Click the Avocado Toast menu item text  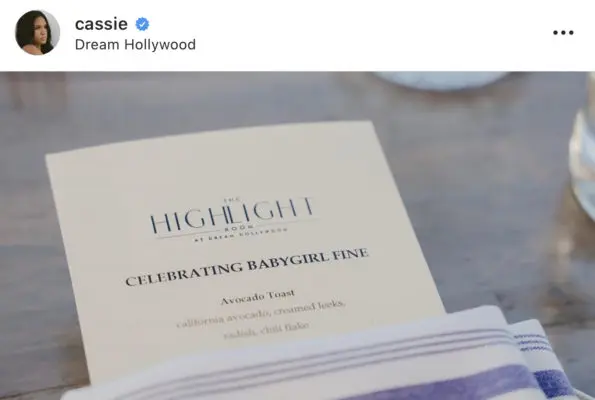click(258, 297)
